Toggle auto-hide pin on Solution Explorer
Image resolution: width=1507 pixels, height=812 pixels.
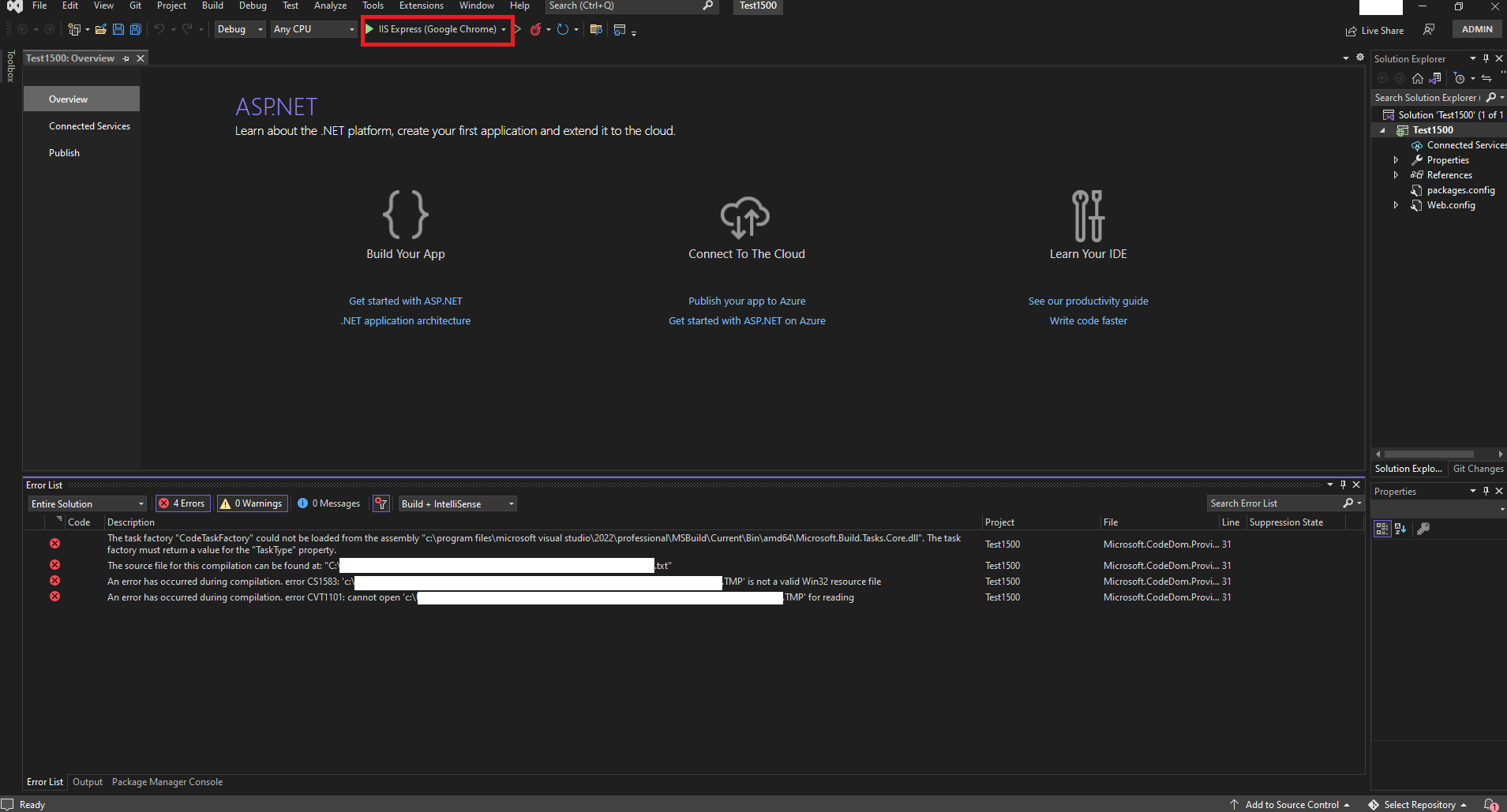[x=1486, y=58]
